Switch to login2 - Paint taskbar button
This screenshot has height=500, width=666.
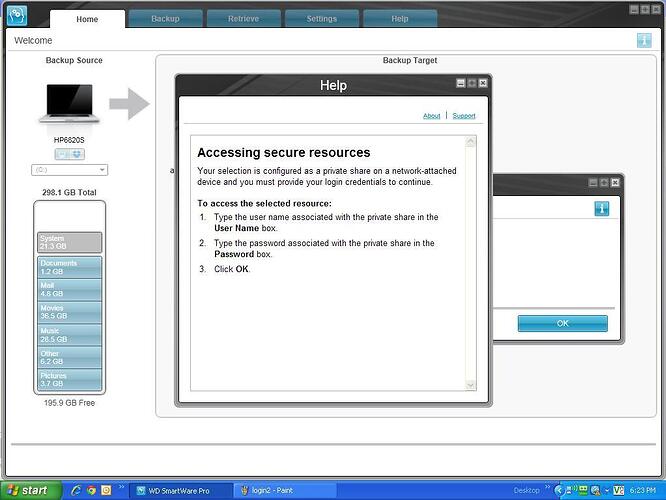pyautogui.click(x=285, y=491)
